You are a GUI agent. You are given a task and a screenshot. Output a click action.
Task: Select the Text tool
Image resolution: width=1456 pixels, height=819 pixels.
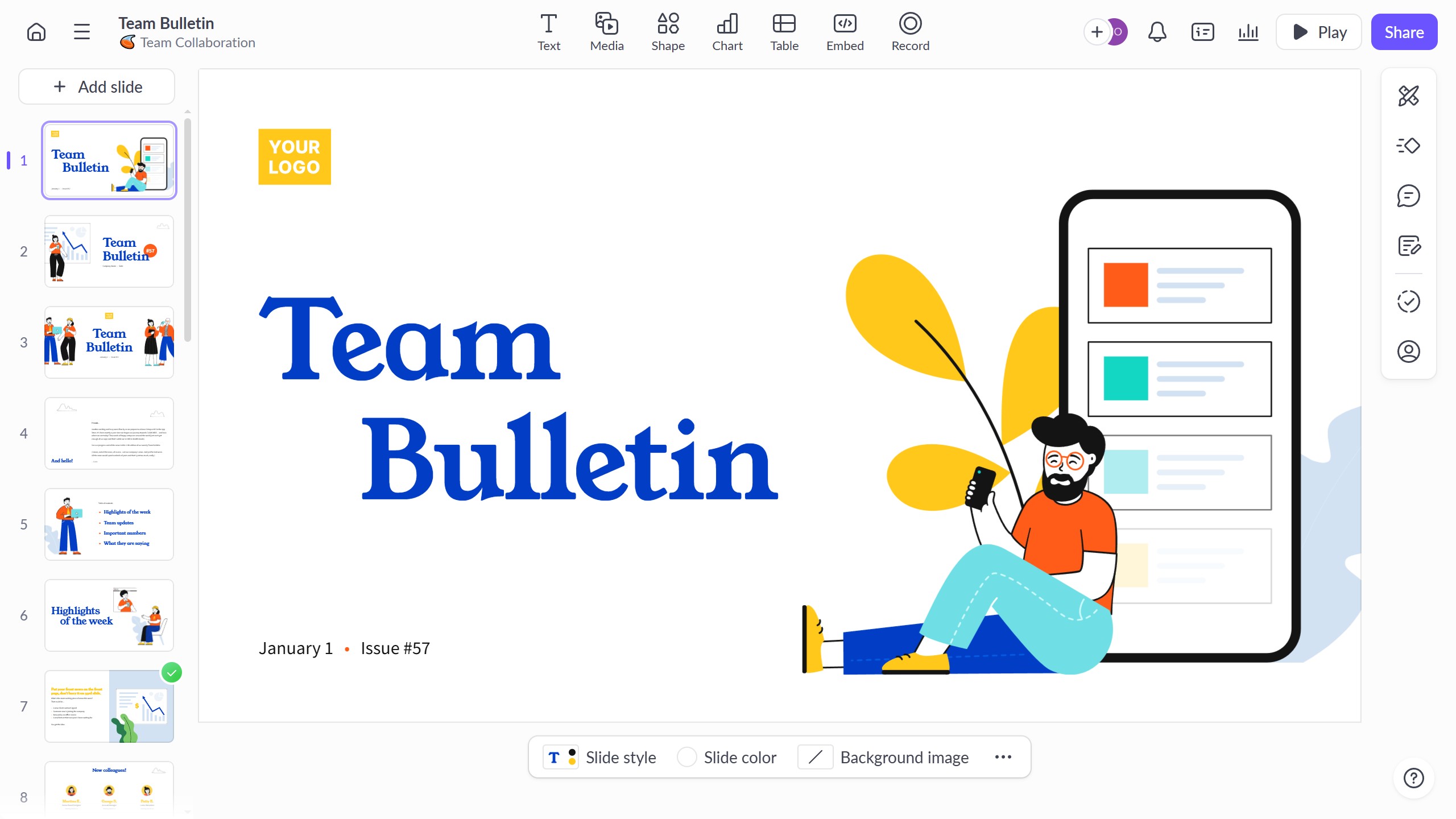pyautogui.click(x=548, y=32)
